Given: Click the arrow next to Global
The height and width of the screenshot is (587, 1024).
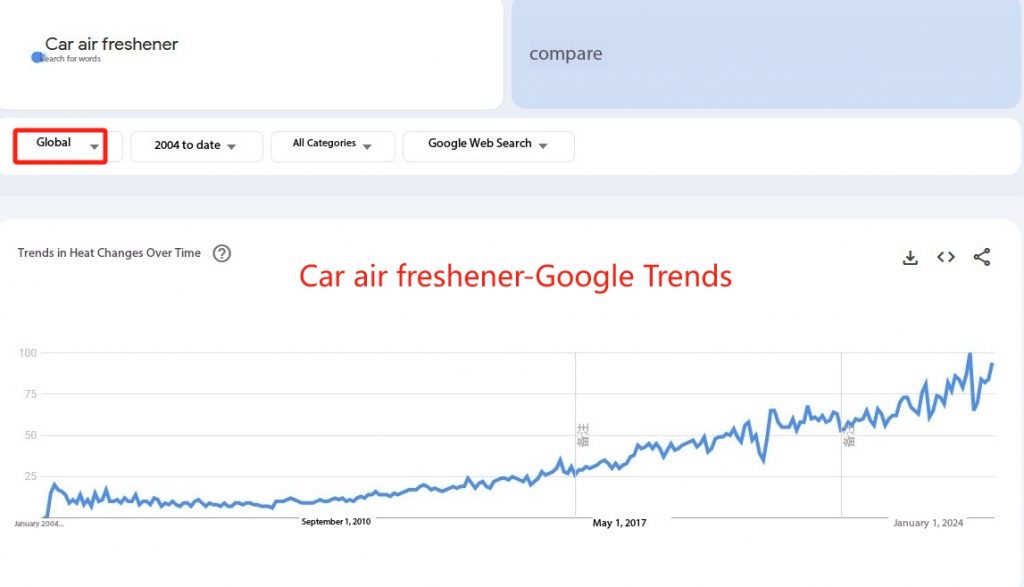Looking at the screenshot, I should (x=95, y=146).
